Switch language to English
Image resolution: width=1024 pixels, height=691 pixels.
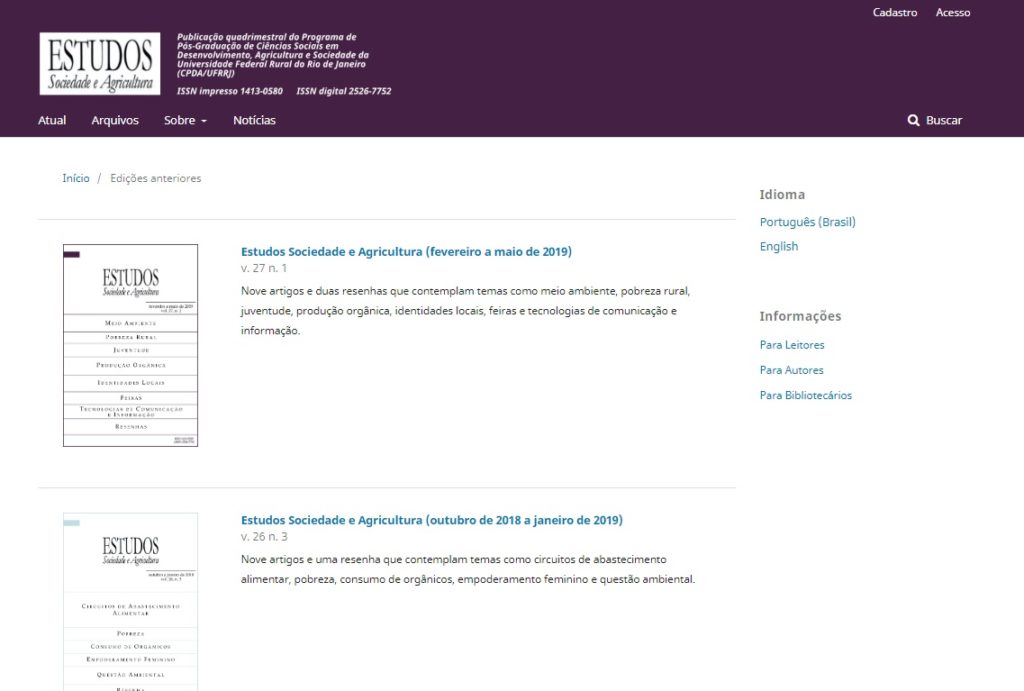point(778,246)
